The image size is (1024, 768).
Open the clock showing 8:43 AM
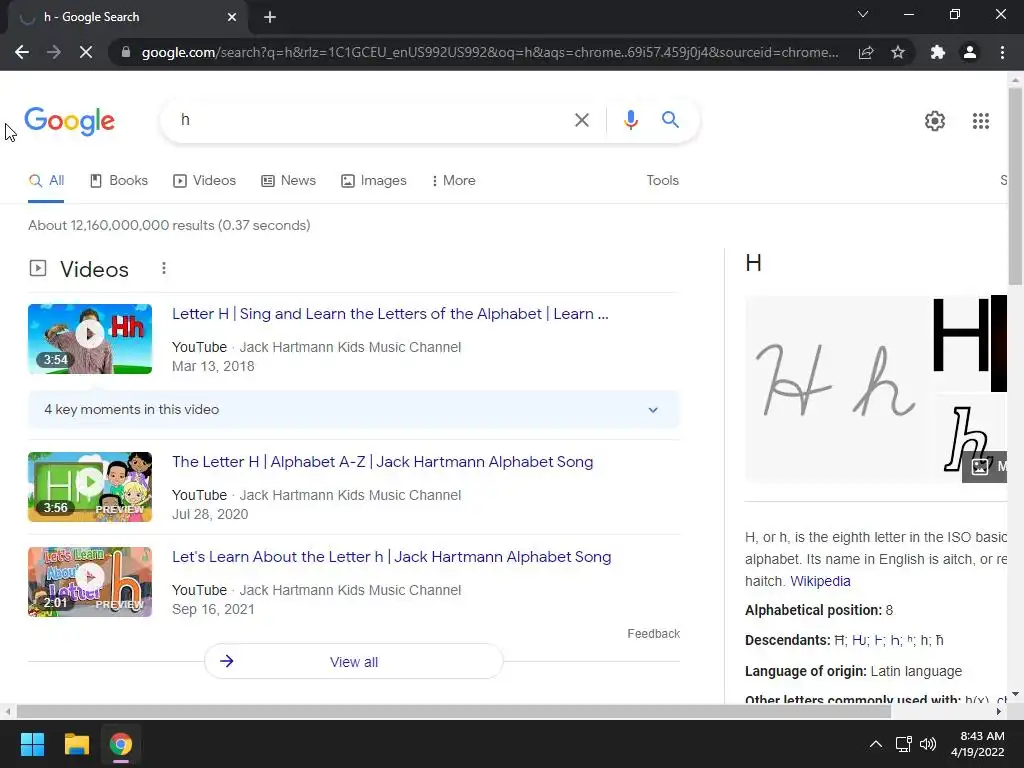[978, 744]
